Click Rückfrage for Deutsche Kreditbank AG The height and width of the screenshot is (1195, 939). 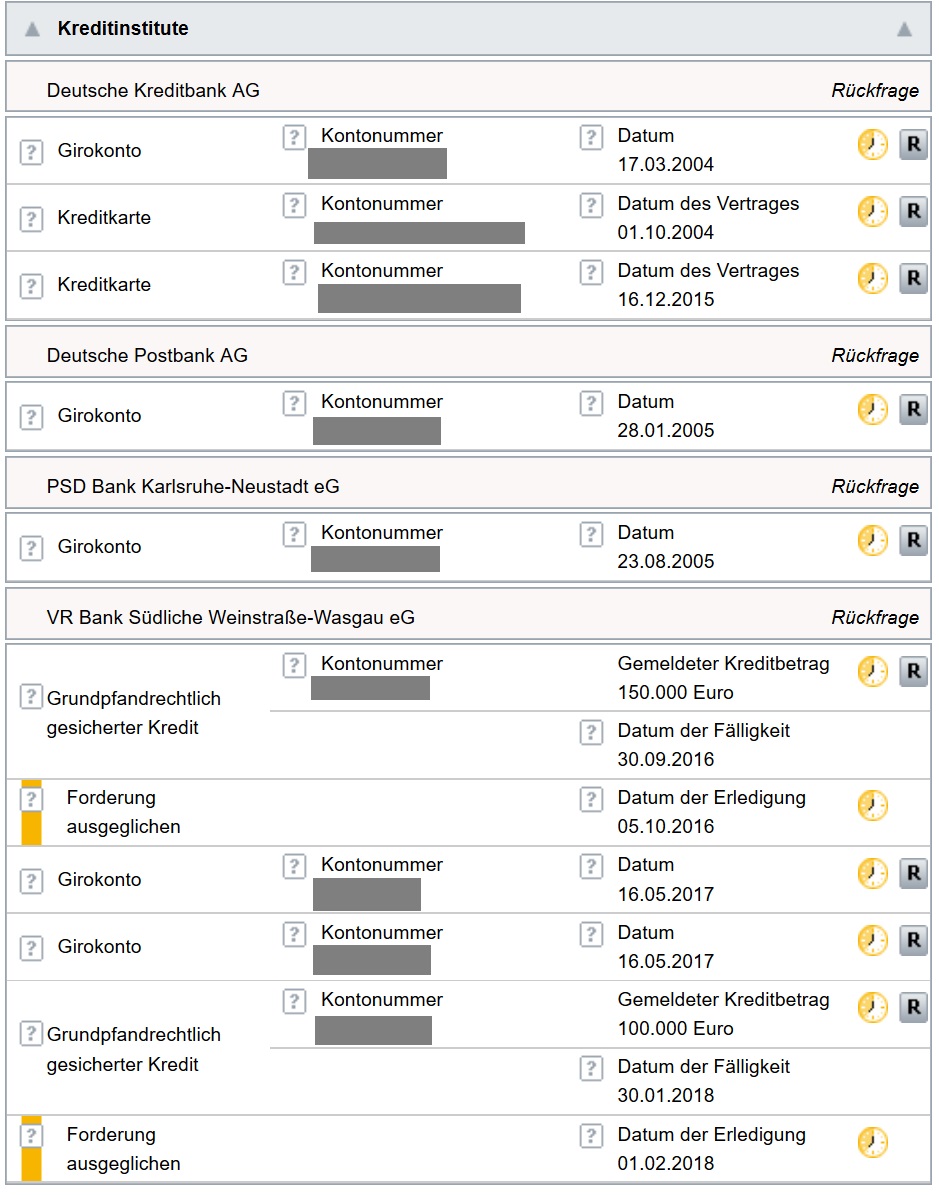[x=874, y=91]
